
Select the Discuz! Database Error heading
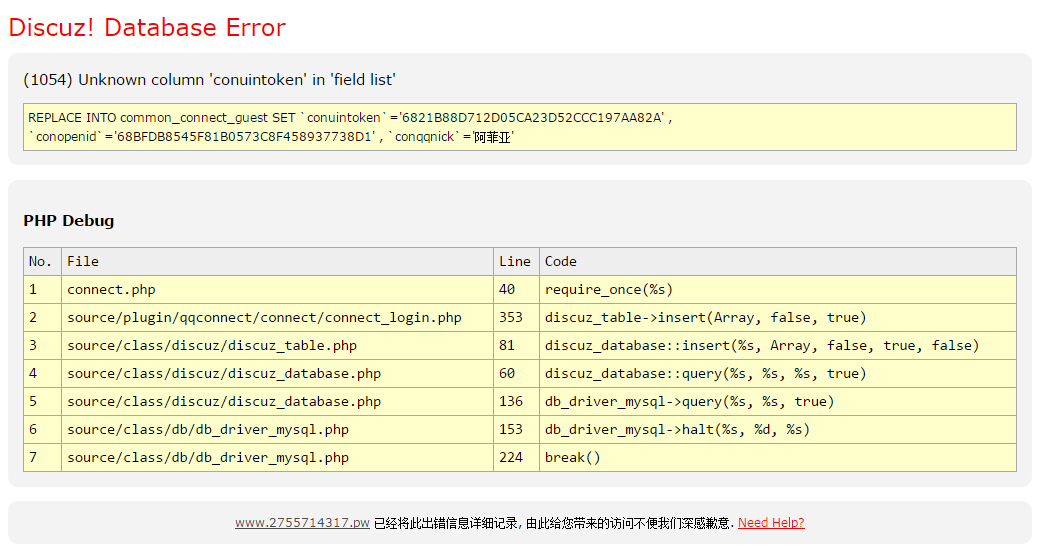coord(147,28)
